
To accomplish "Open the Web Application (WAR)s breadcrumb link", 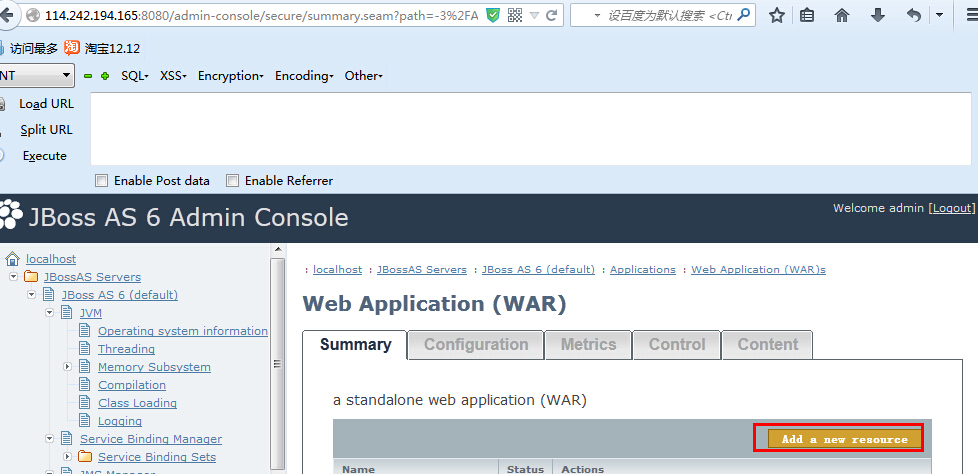I will pyautogui.click(x=758, y=269).
